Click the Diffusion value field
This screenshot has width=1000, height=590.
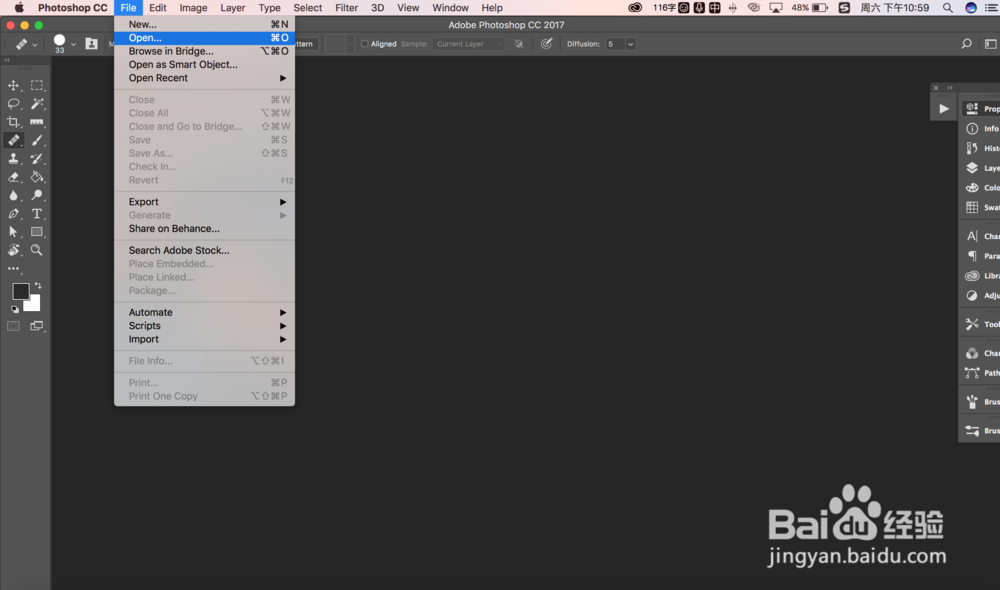tap(615, 44)
